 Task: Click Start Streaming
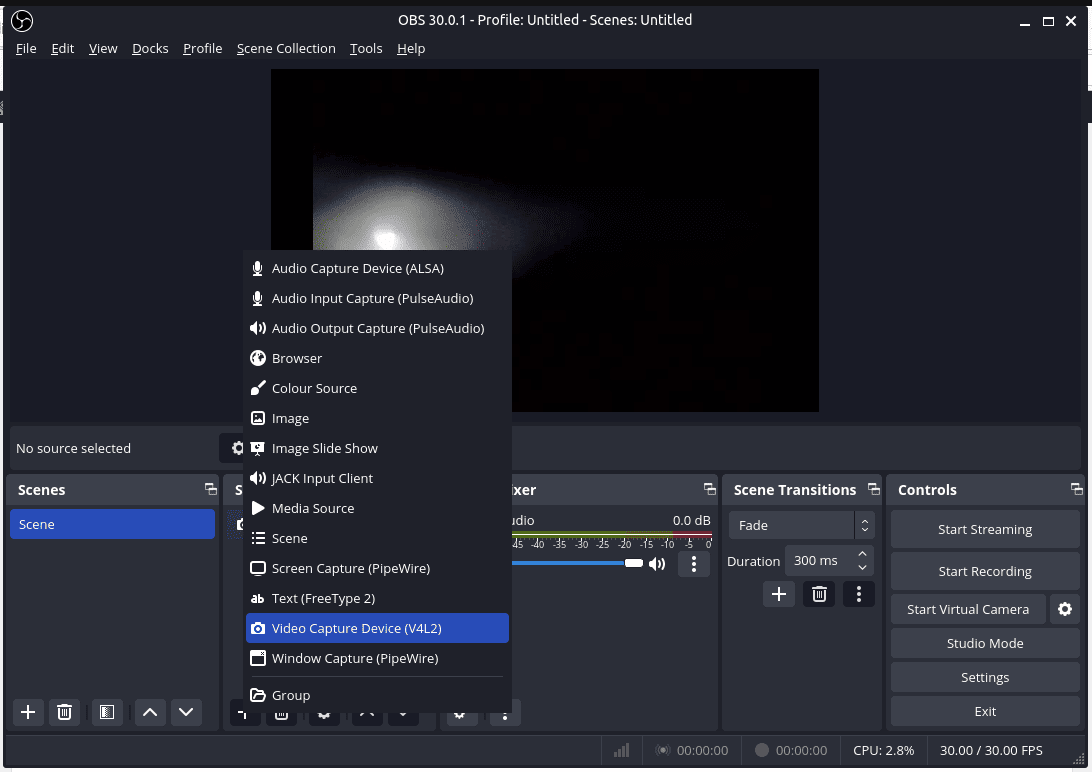pos(985,529)
